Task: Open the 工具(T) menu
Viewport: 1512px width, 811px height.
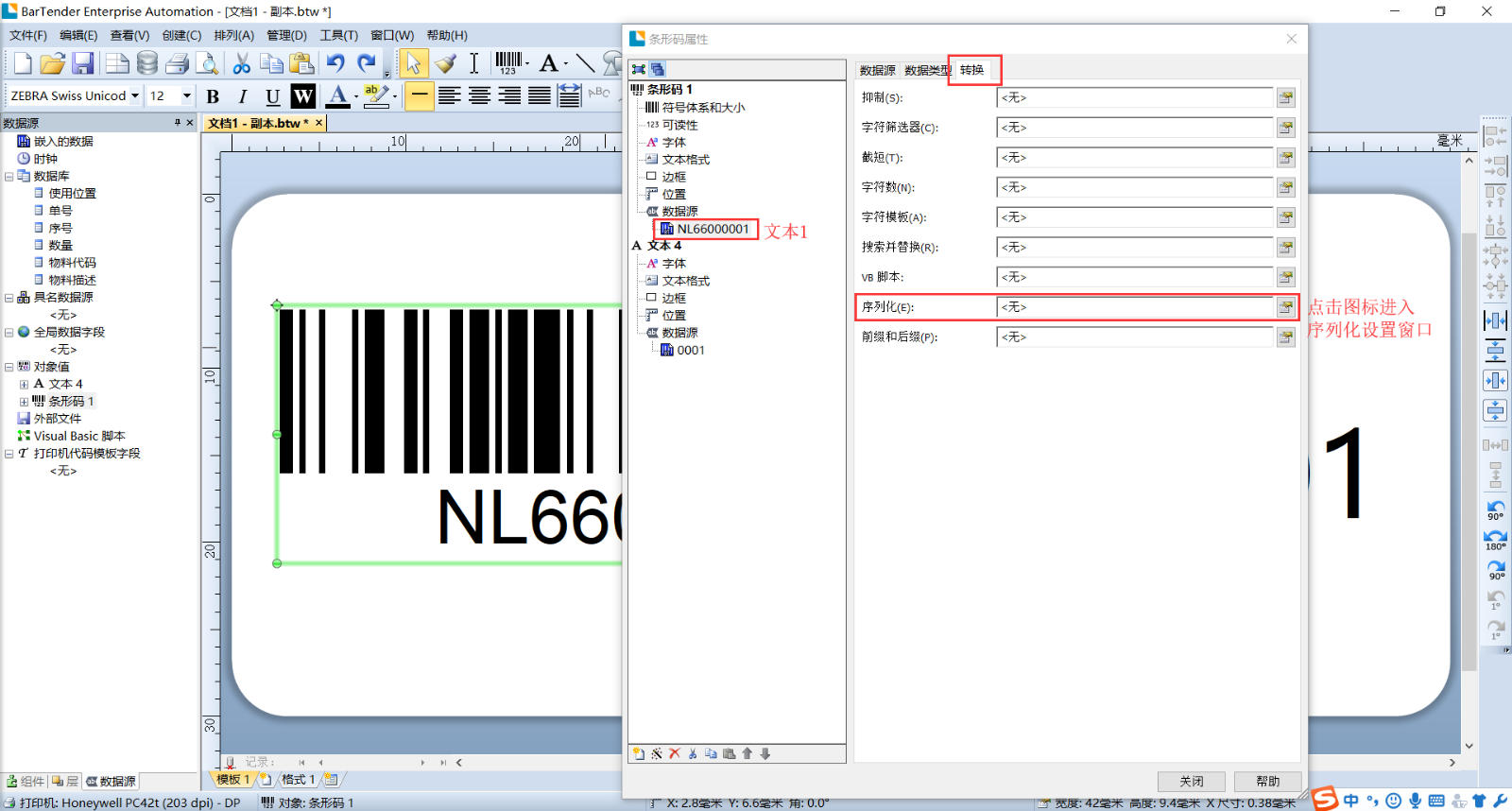Action: (338, 35)
